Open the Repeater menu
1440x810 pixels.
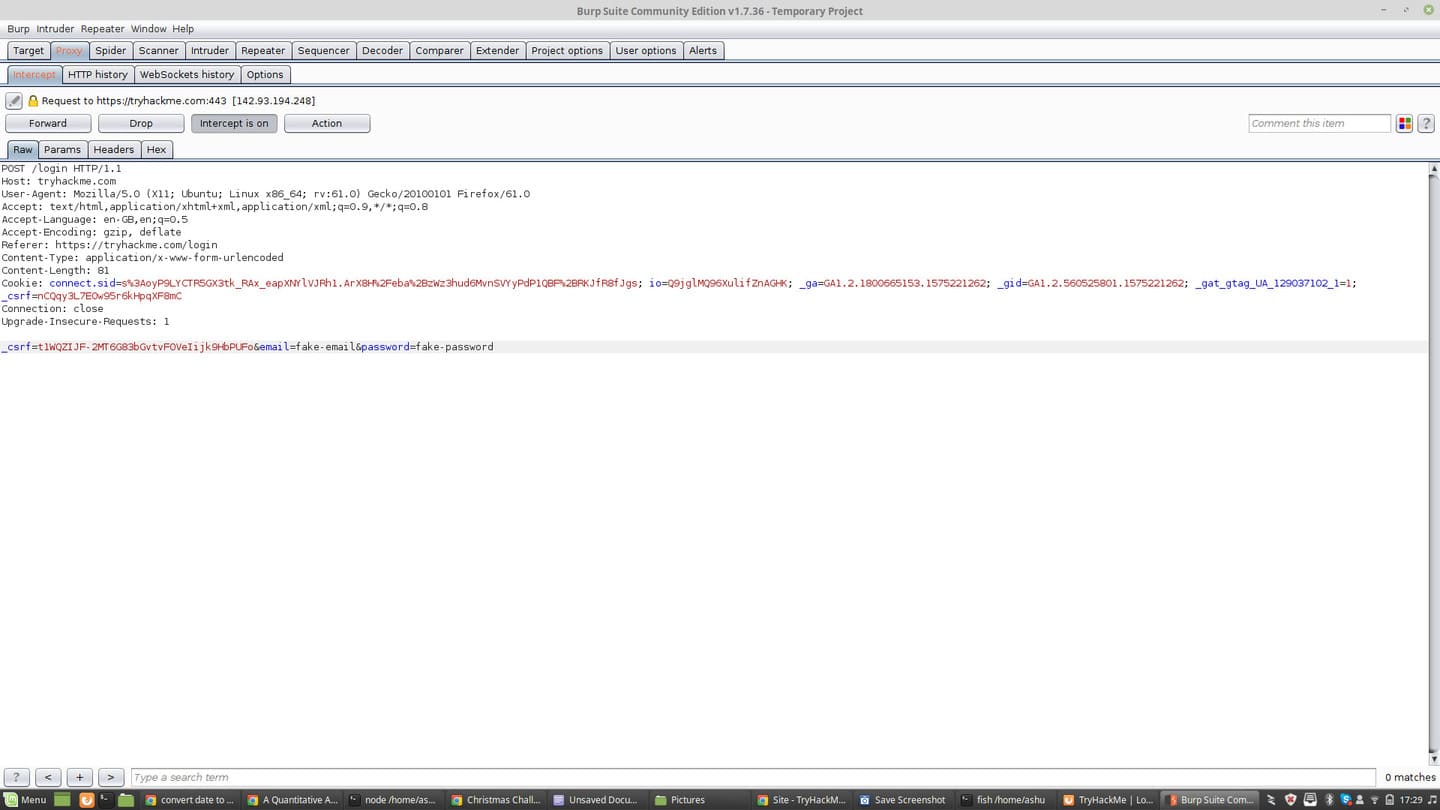pos(102,28)
